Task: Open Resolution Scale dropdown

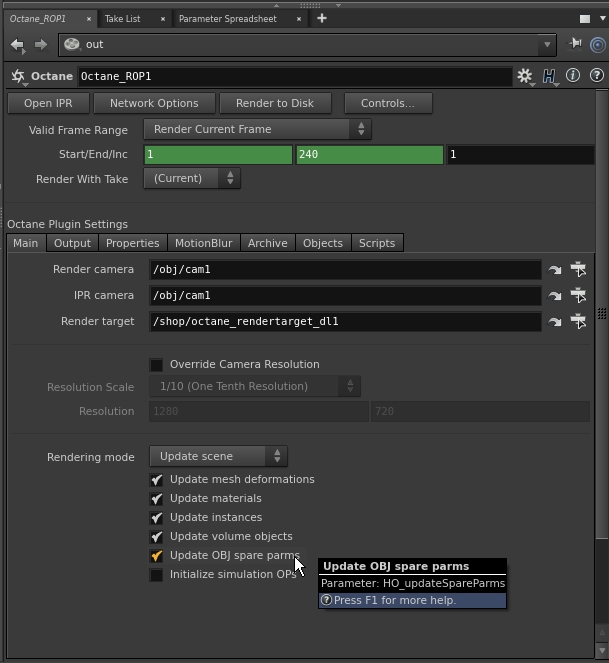Action: [x=255, y=386]
